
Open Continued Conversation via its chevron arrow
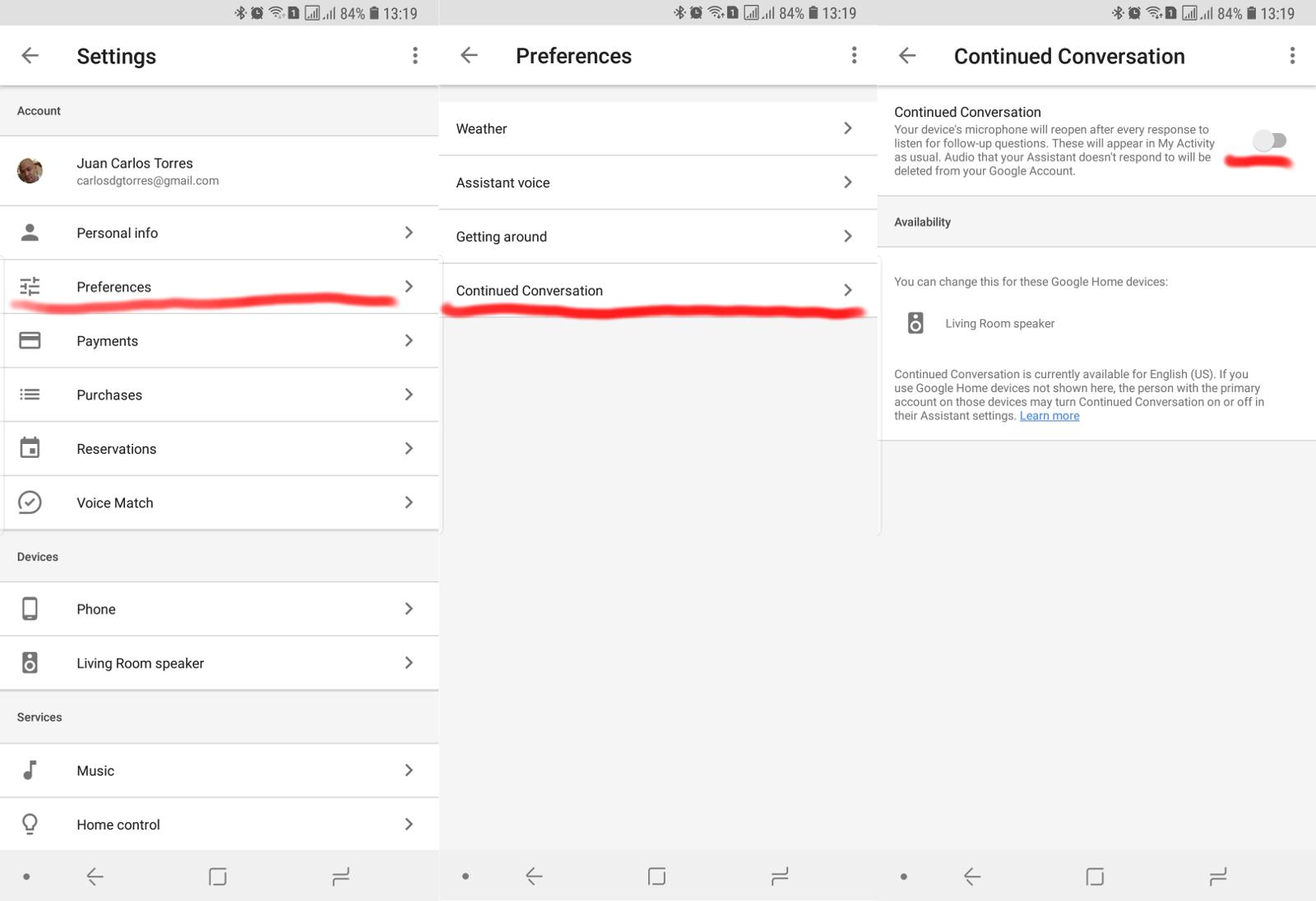(848, 290)
